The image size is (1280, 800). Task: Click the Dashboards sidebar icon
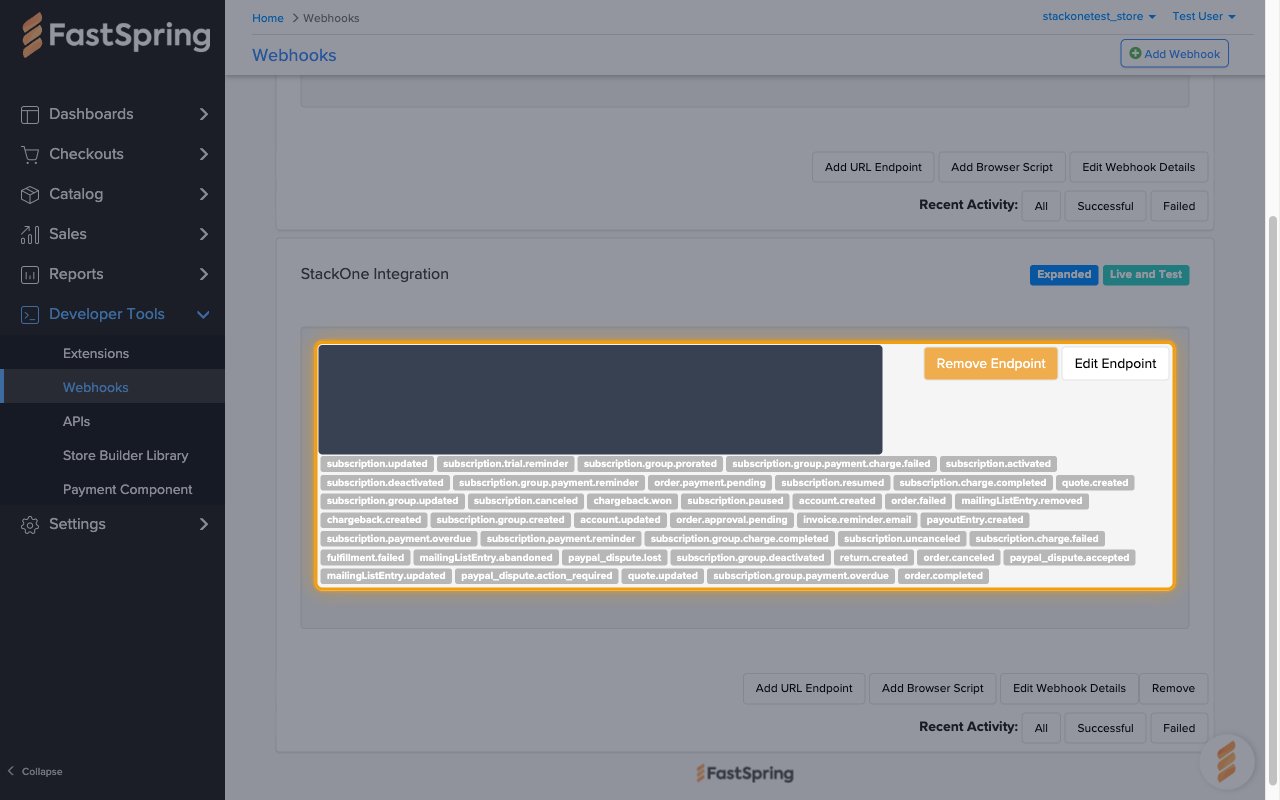click(x=30, y=114)
